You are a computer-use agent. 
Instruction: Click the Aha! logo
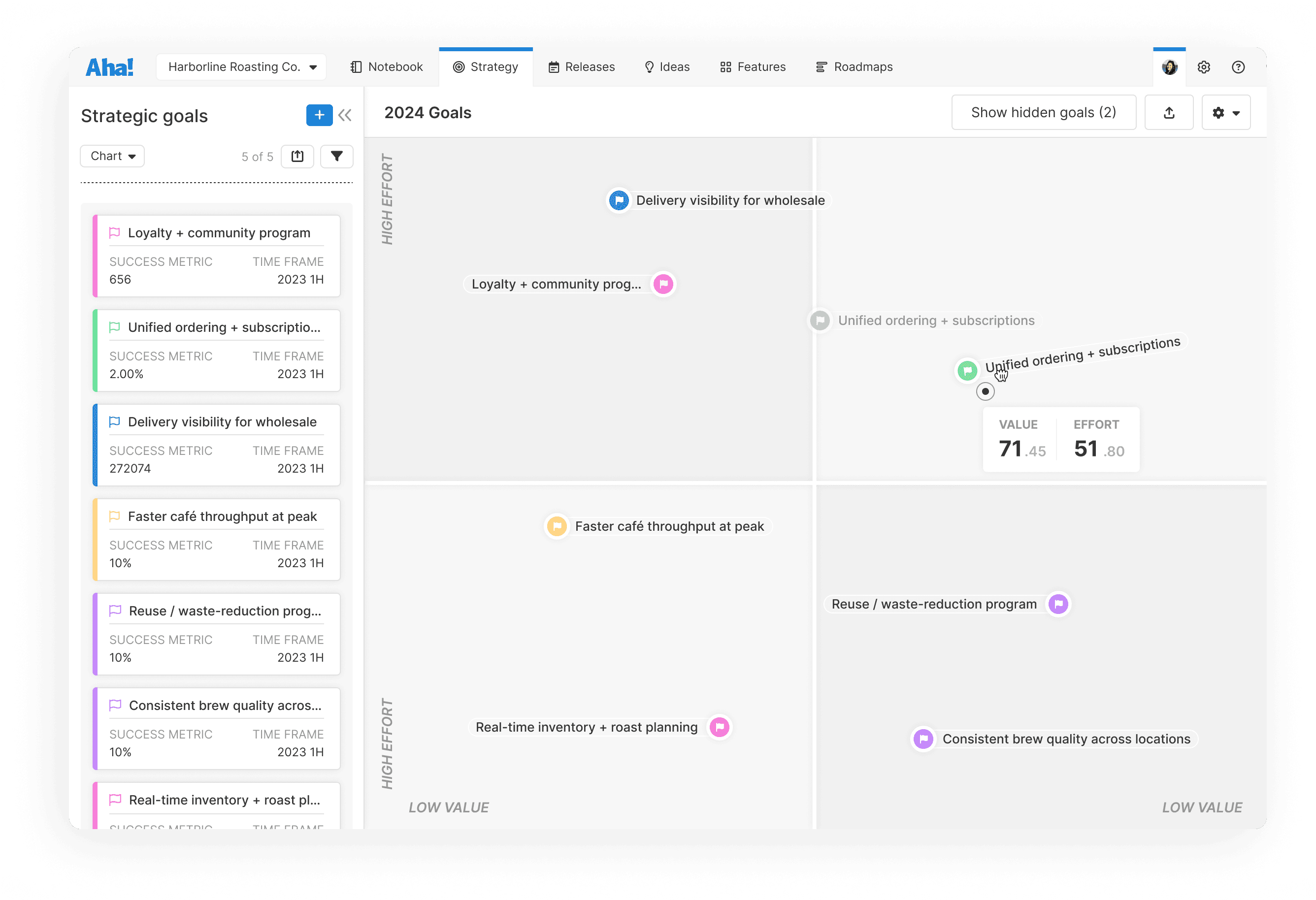(110, 67)
